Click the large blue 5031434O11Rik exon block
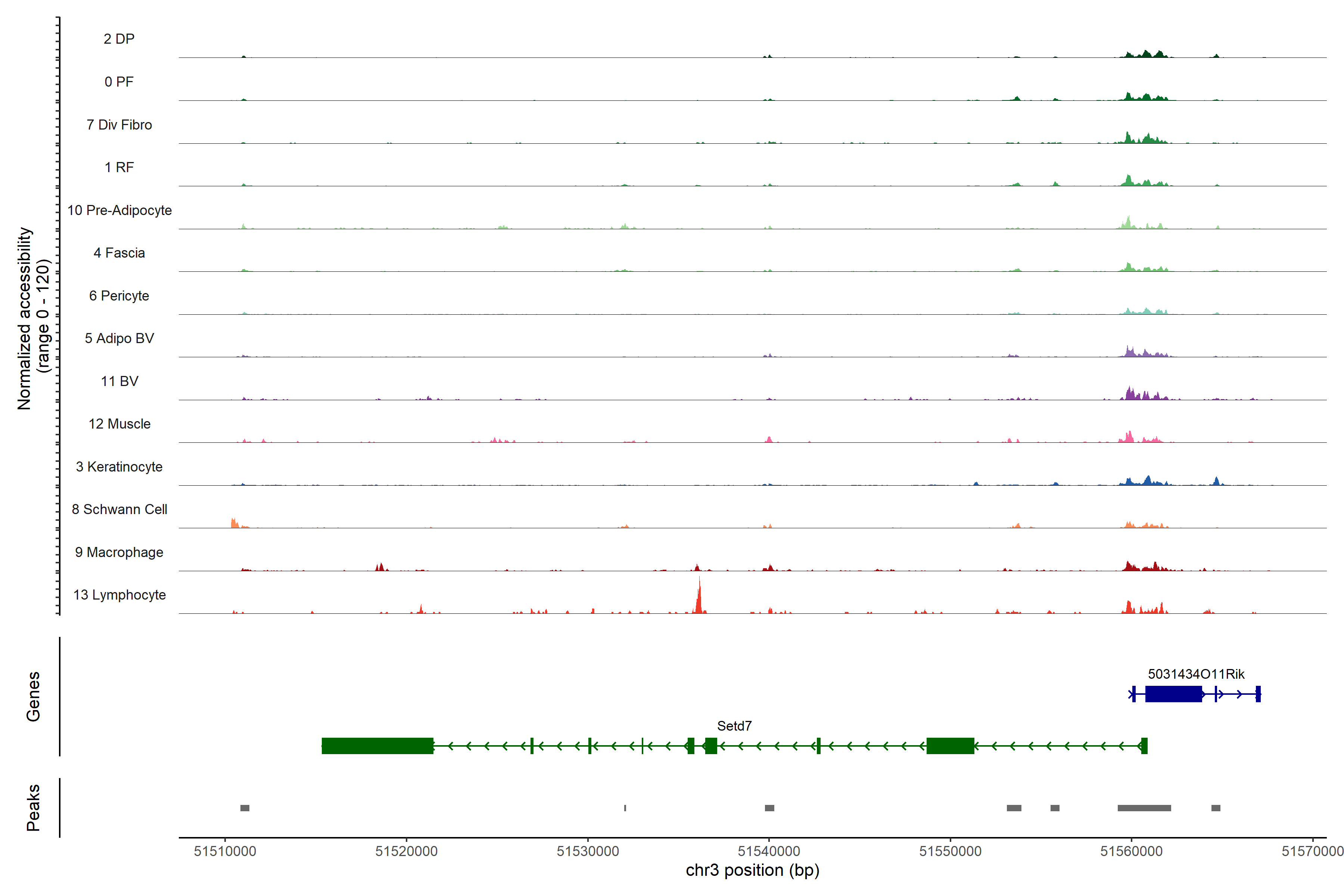Viewport: 1344px width, 896px height. tap(1174, 694)
